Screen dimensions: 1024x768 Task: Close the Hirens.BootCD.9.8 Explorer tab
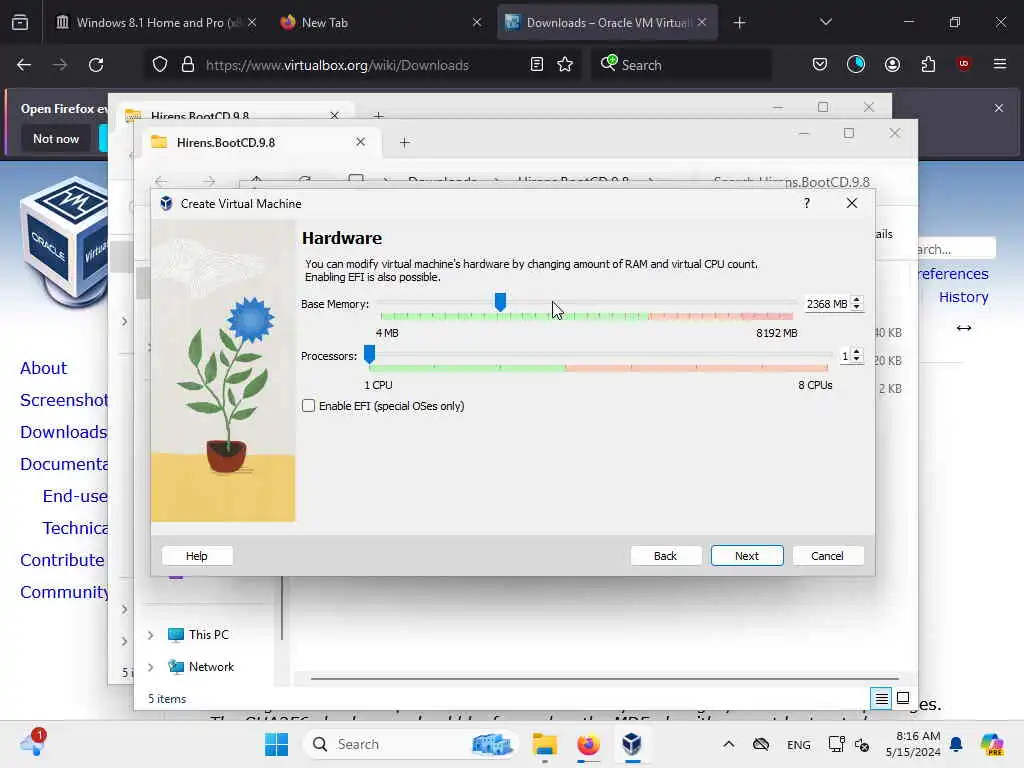tap(360, 142)
